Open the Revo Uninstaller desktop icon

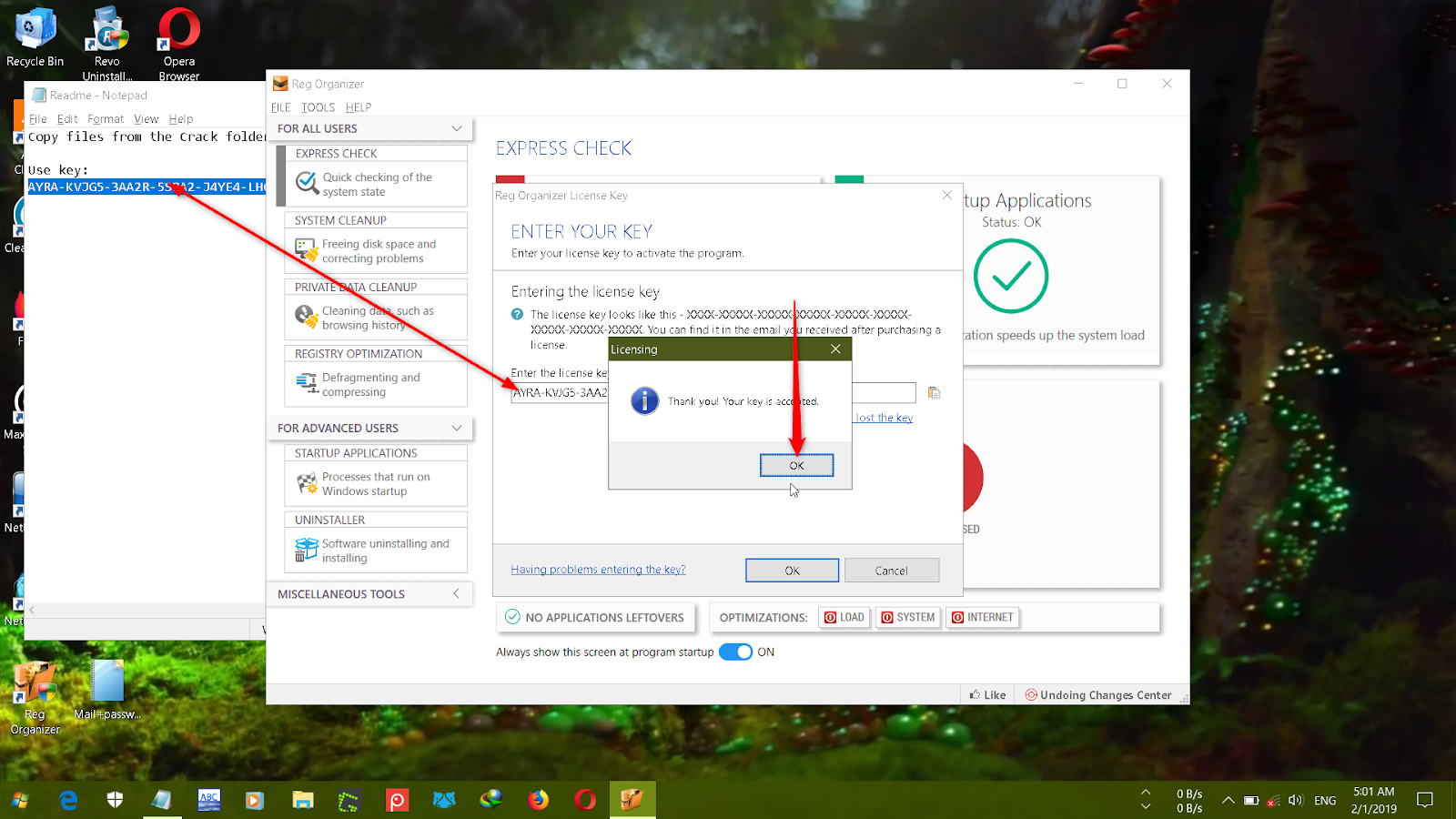pos(107,44)
